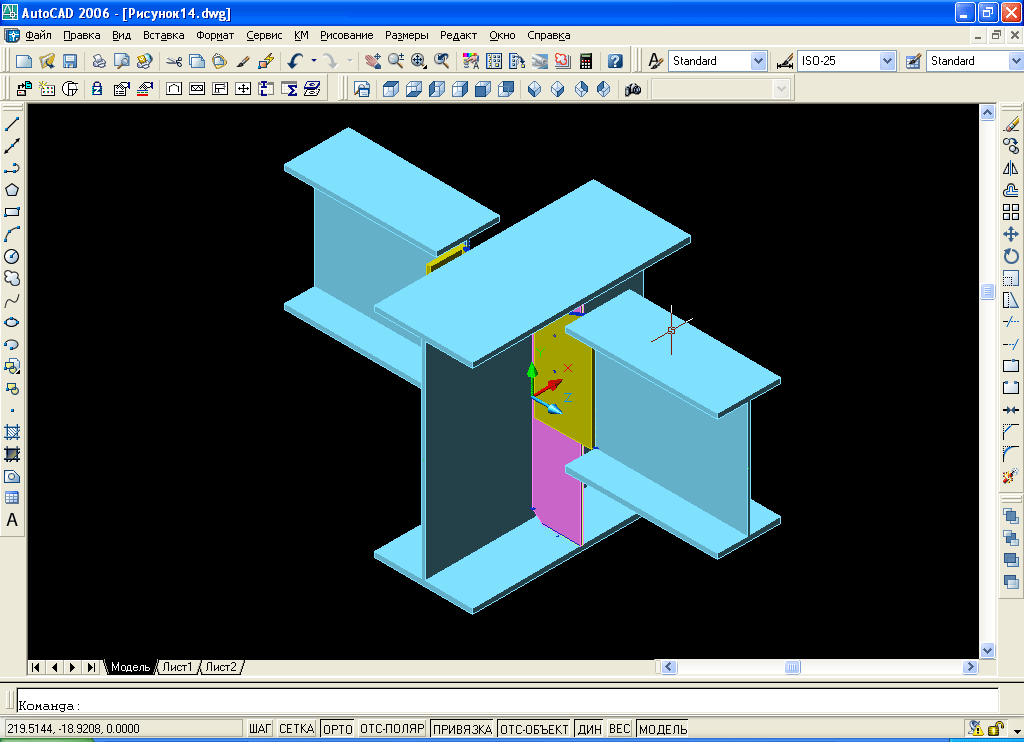Open the Рисование menu

[x=346, y=35]
